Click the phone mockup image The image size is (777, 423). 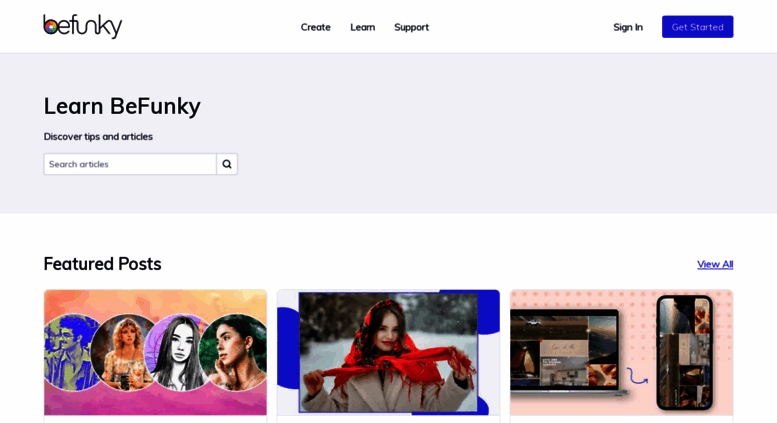[685, 353]
